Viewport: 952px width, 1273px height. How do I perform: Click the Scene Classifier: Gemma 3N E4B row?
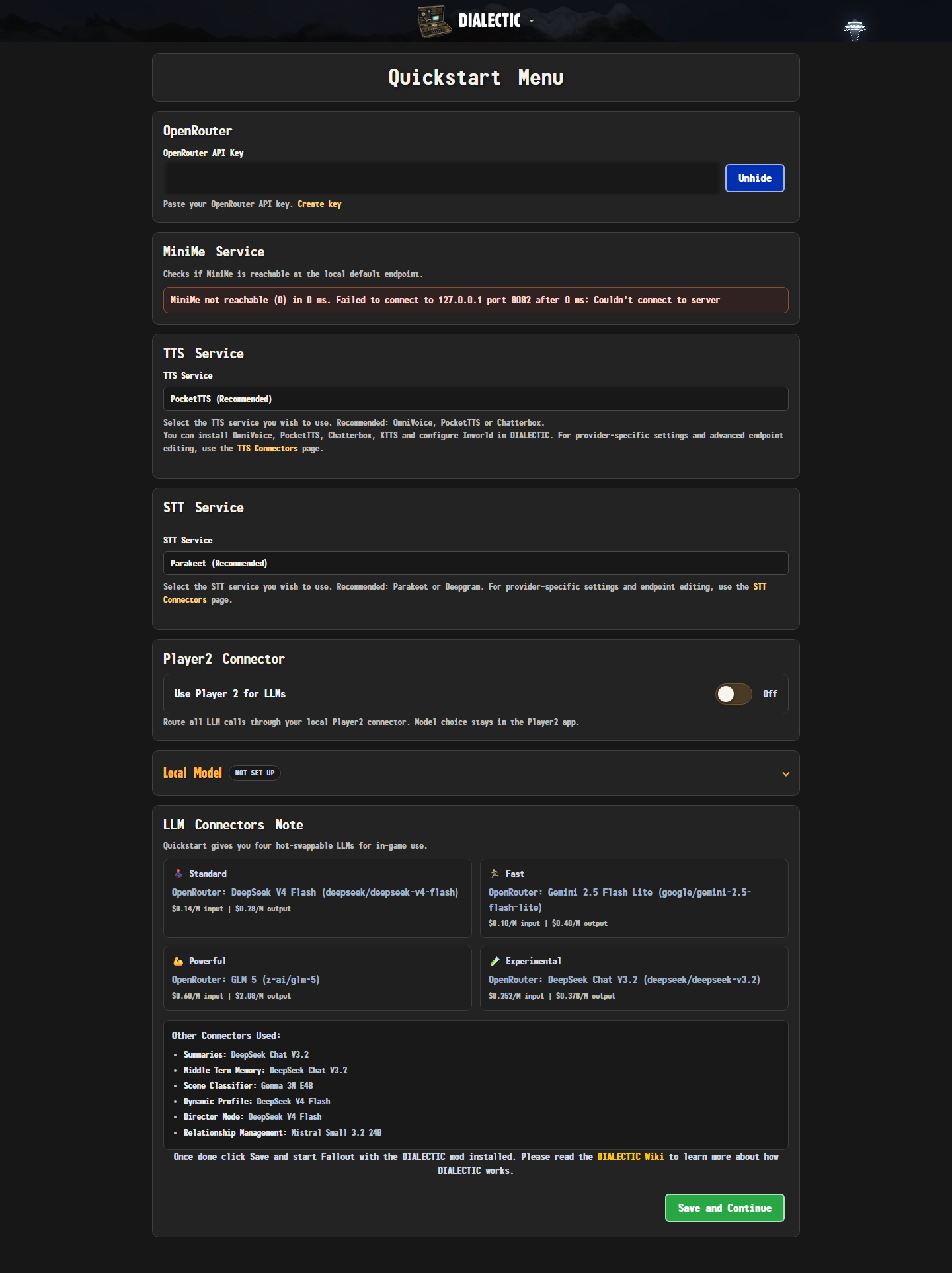(x=248, y=1086)
